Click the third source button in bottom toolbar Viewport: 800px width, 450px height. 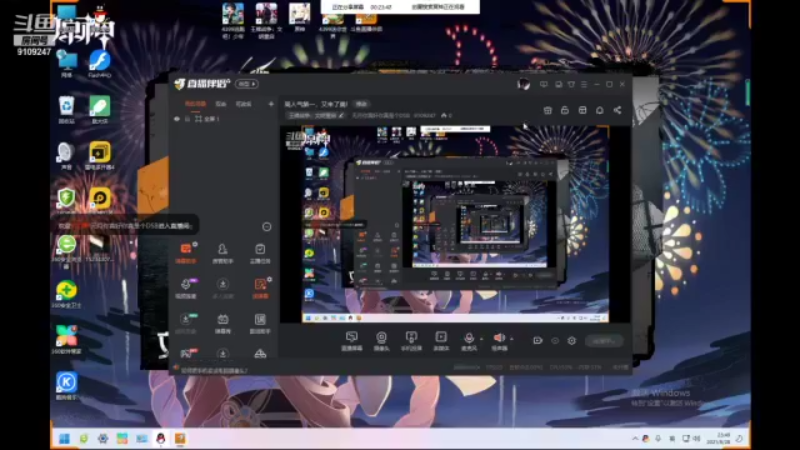pyautogui.click(x=411, y=341)
